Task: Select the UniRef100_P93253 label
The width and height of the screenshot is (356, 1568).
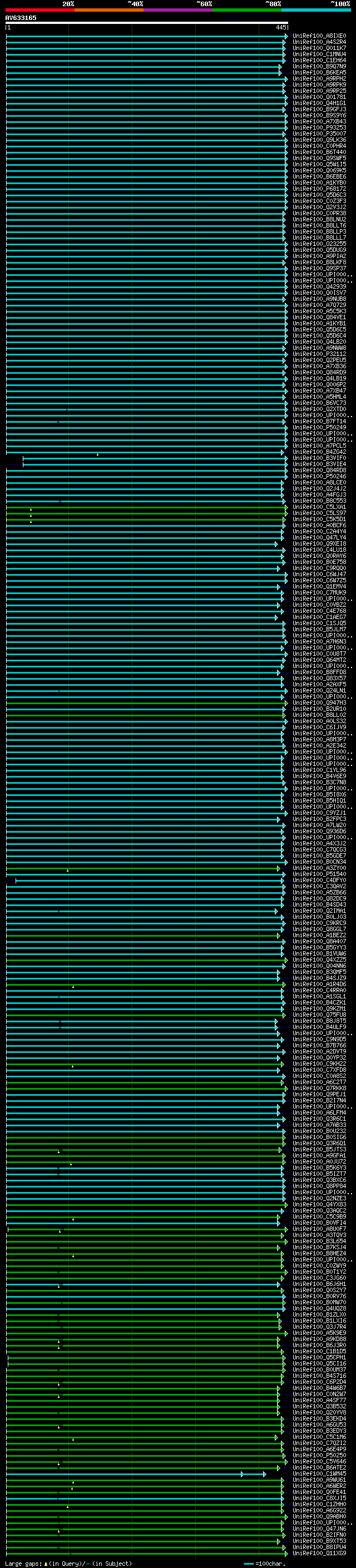Action: (x=319, y=127)
